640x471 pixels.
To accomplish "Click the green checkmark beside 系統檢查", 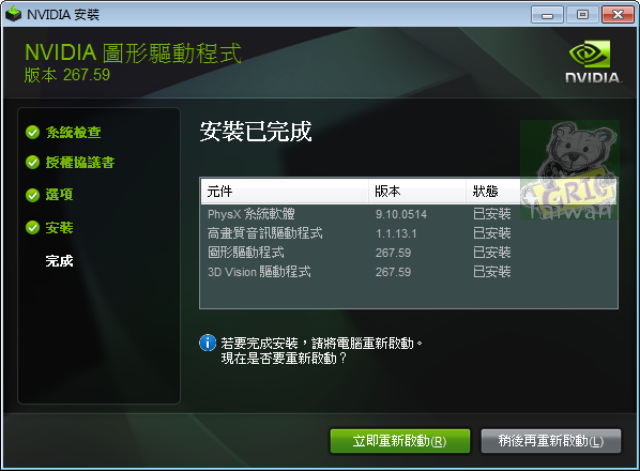I will coord(33,132).
